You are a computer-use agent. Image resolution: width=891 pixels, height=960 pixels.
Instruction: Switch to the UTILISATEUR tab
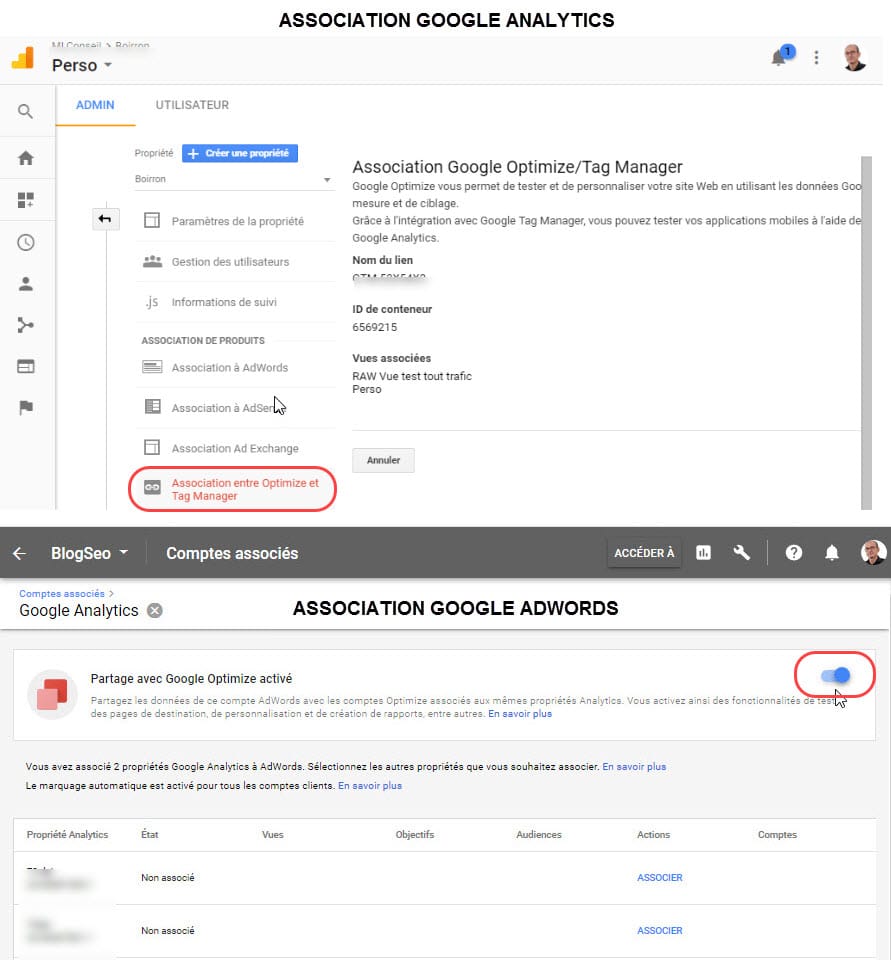pos(192,105)
